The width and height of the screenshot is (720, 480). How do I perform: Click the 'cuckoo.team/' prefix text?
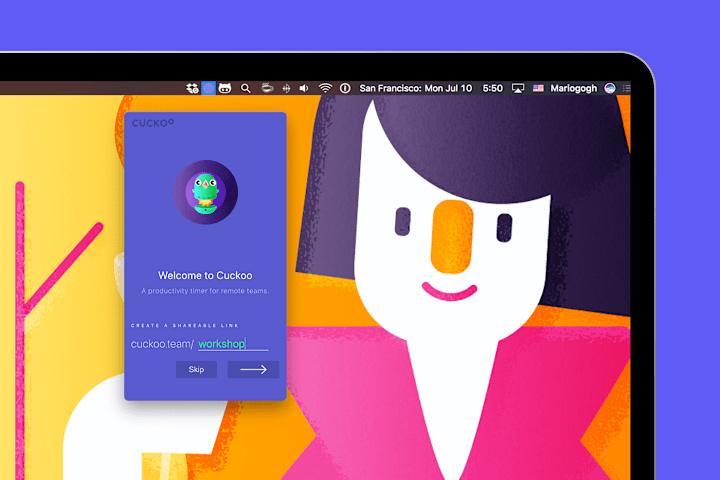tap(163, 344)
